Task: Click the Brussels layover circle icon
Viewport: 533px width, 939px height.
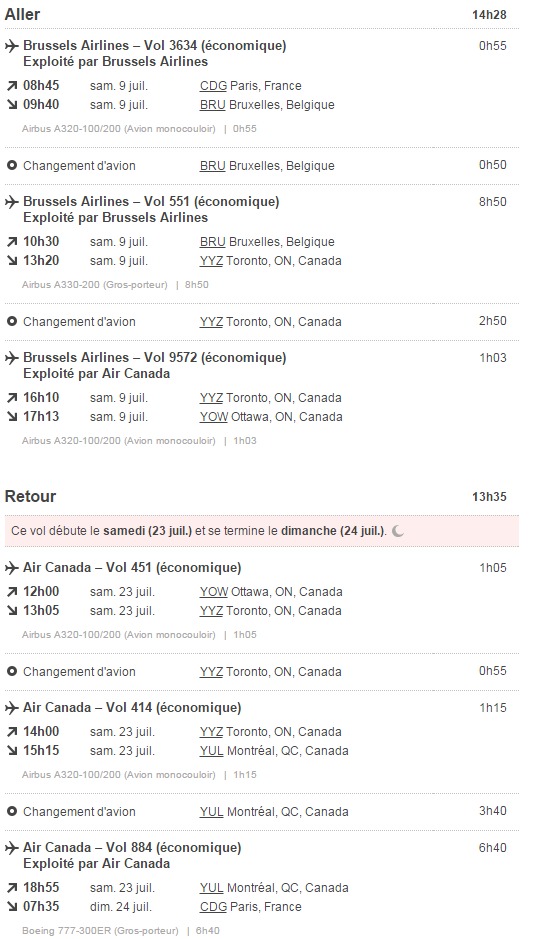Action: (11, 165)
